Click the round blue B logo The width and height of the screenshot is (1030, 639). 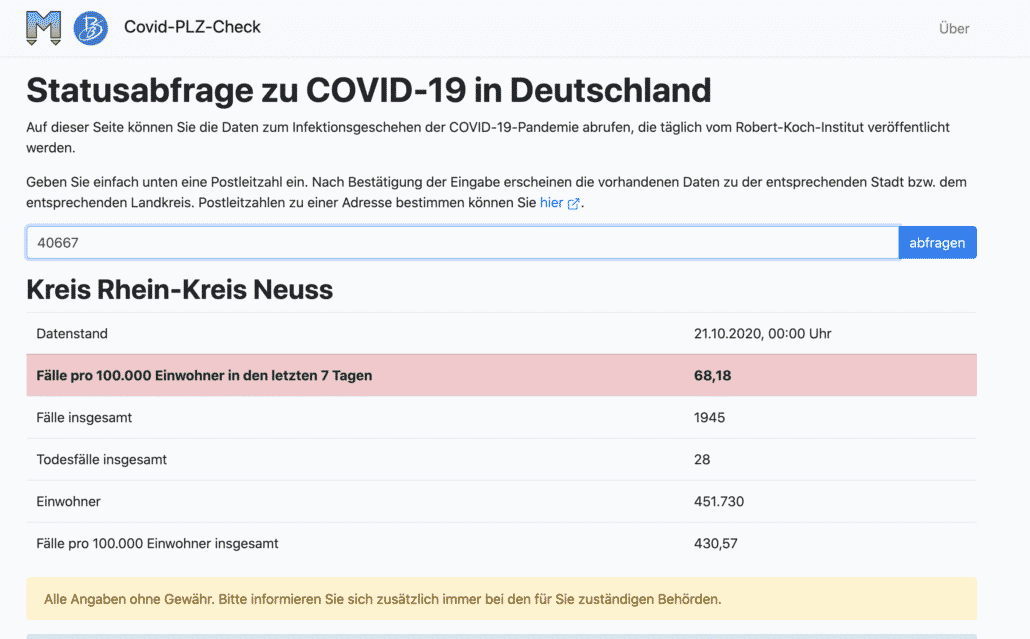91,28
